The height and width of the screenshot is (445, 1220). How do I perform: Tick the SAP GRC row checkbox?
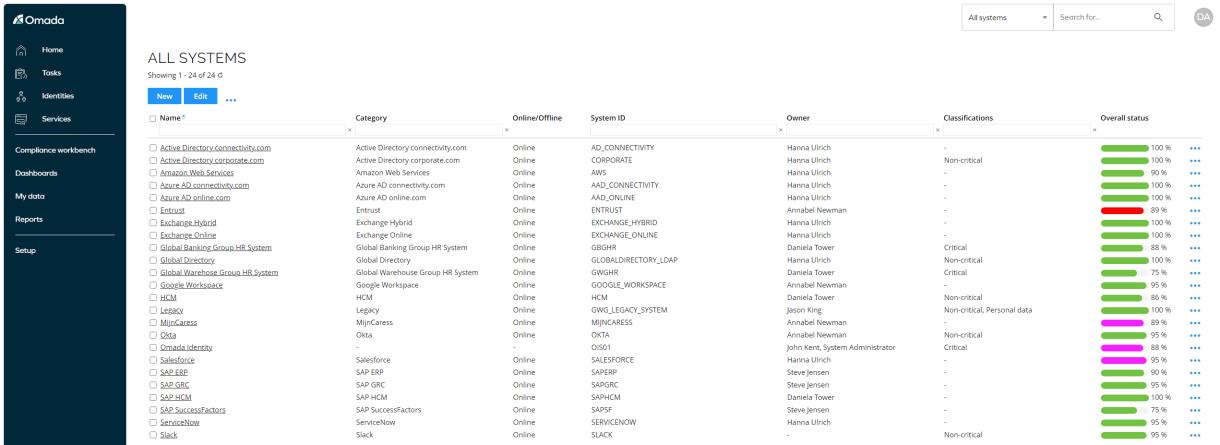tap(153, 384)
